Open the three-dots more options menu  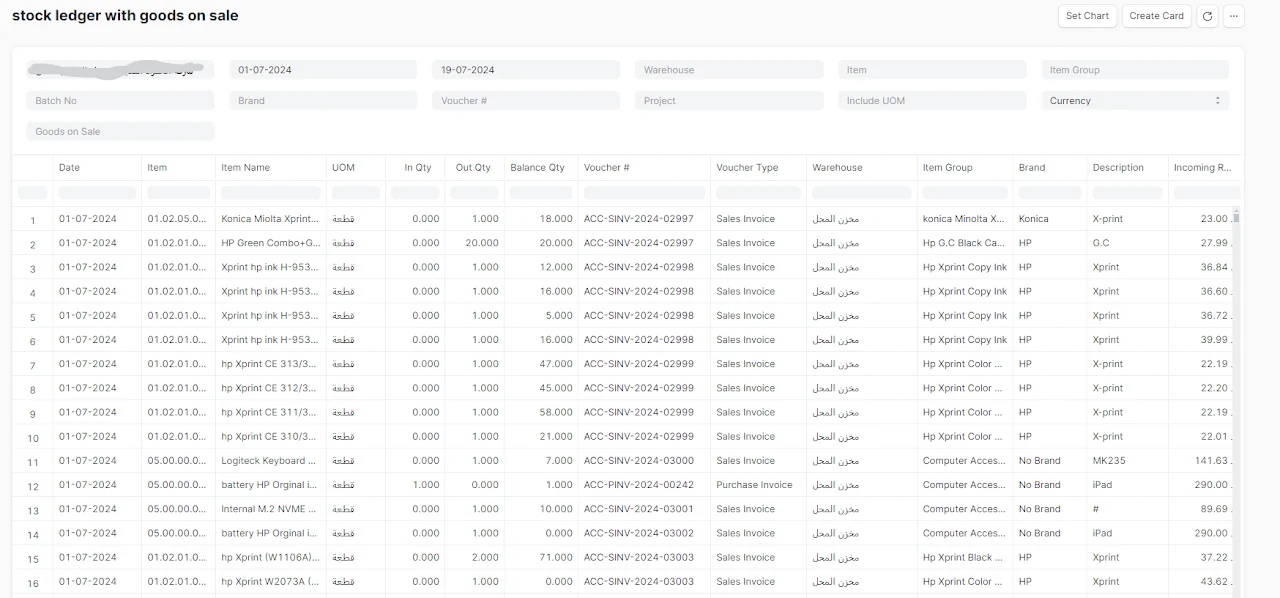click(1234, 16)
